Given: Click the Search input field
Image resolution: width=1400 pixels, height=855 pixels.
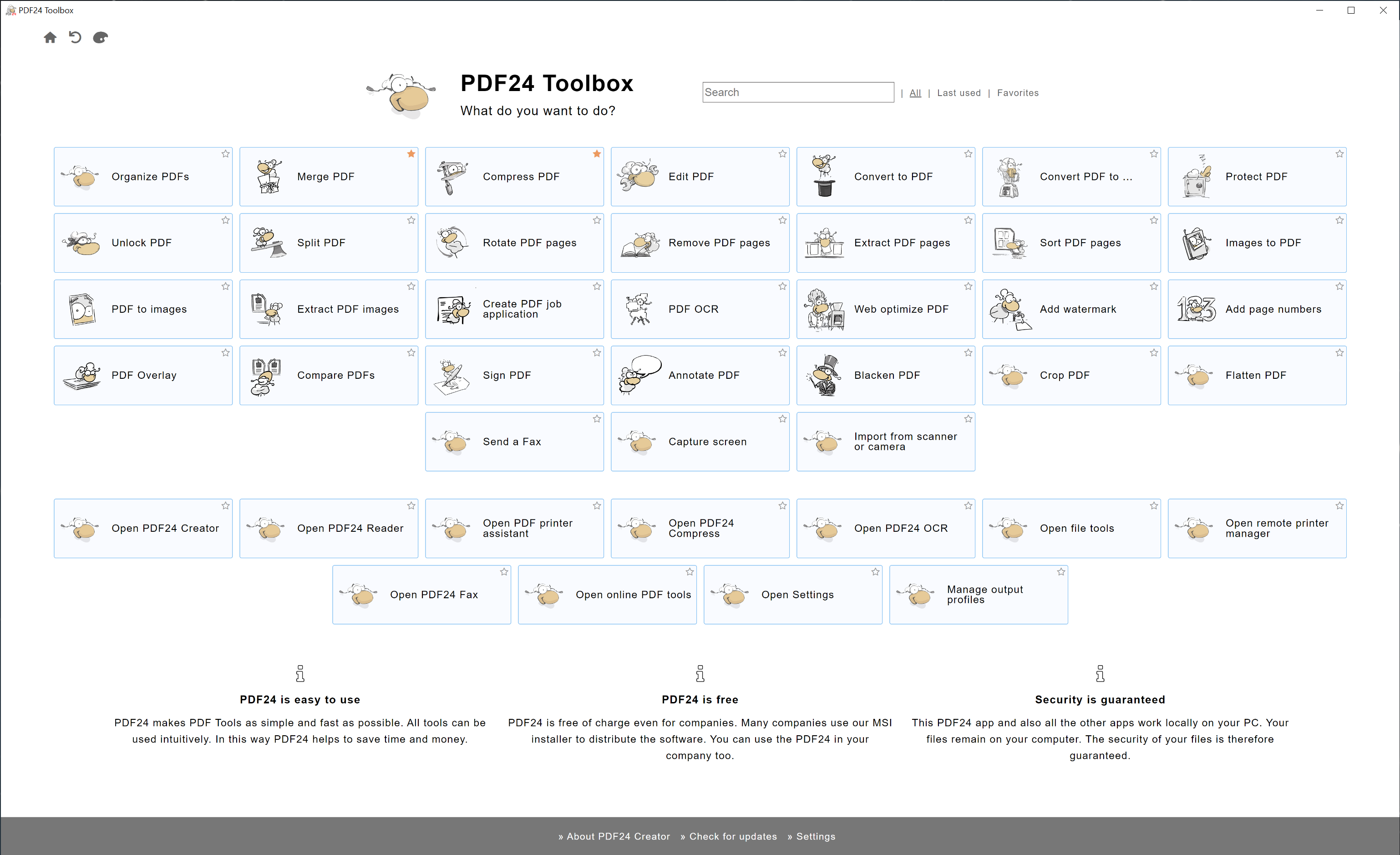Looking at the screenshot, I should coord(798,92).
